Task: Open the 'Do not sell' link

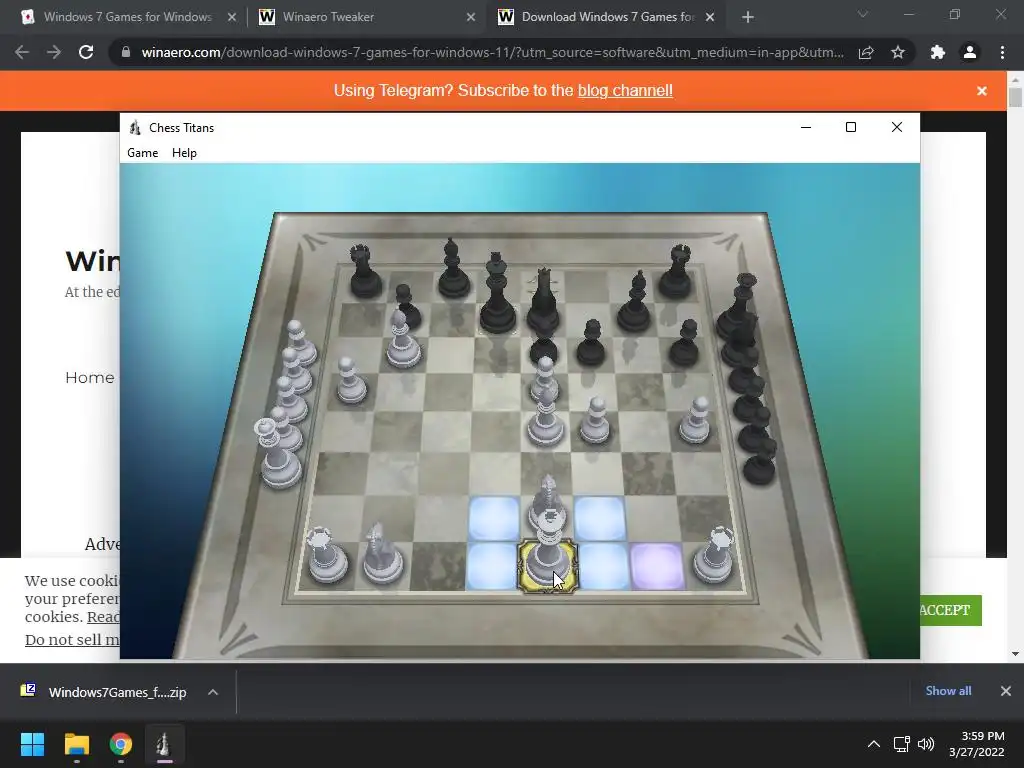Action: click(72, 640)
